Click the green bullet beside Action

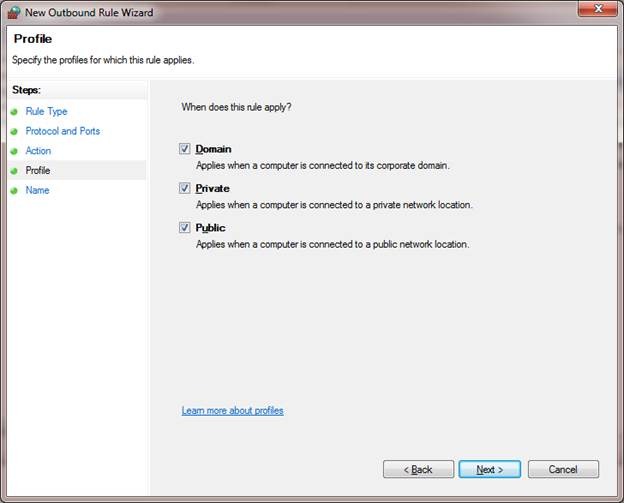14,151
